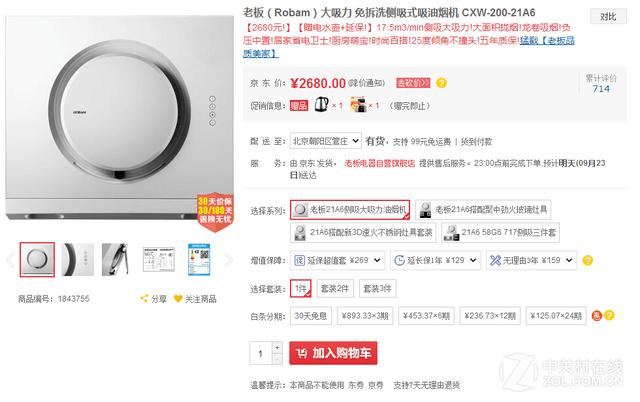Screen dimensions: 640x402
Task: Open the delivery address dropdown for 北京朝阳区
Action: 326,141
